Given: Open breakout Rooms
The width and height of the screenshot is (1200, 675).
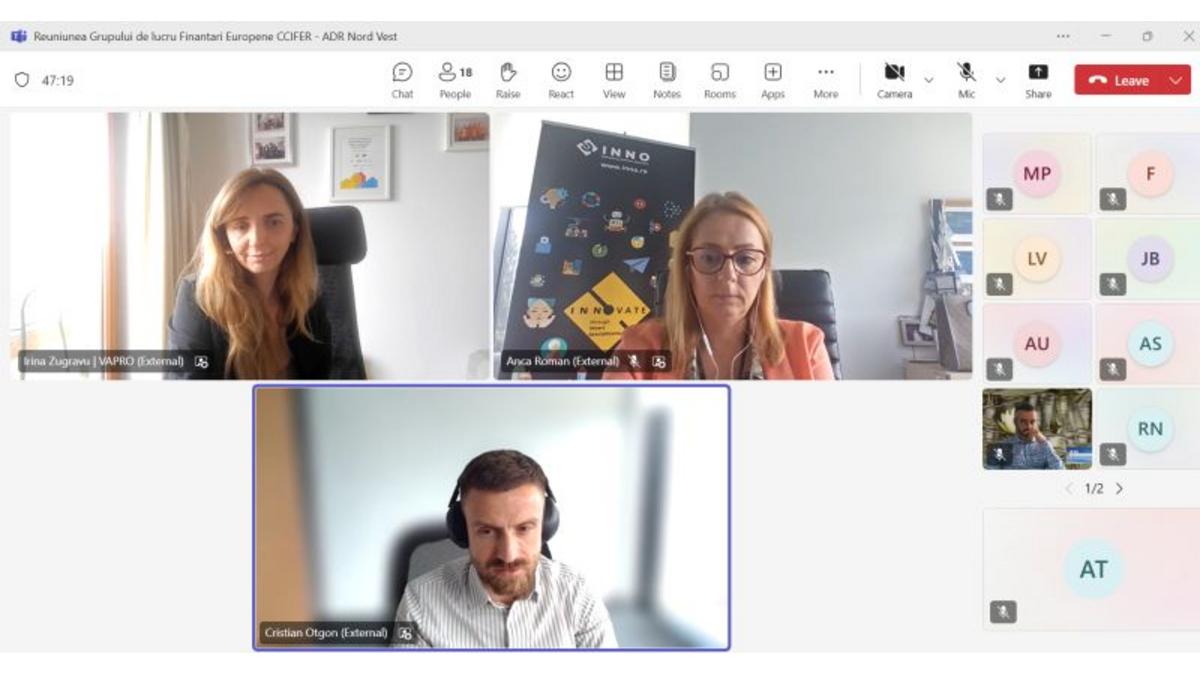Looking at the screenshot, I should (x=720, y=80).
